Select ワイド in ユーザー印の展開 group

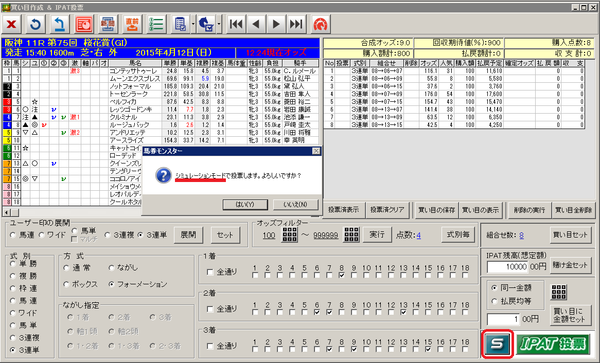coord(41,235)
